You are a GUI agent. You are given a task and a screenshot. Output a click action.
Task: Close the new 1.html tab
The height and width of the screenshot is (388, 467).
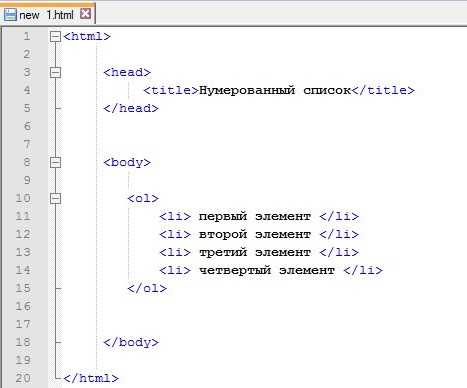[x=86, y=14]
